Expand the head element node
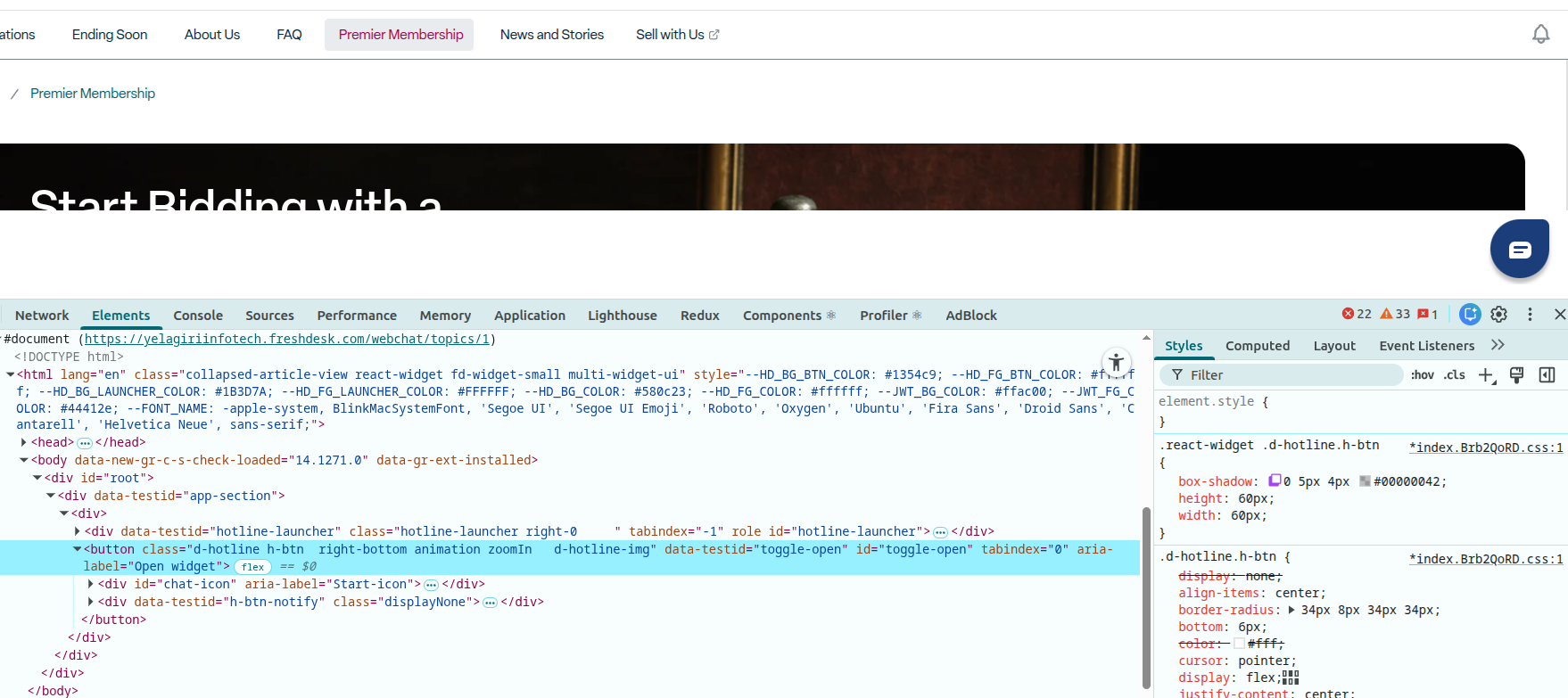The image size is (1568, 698). click(x=23, y=442)
